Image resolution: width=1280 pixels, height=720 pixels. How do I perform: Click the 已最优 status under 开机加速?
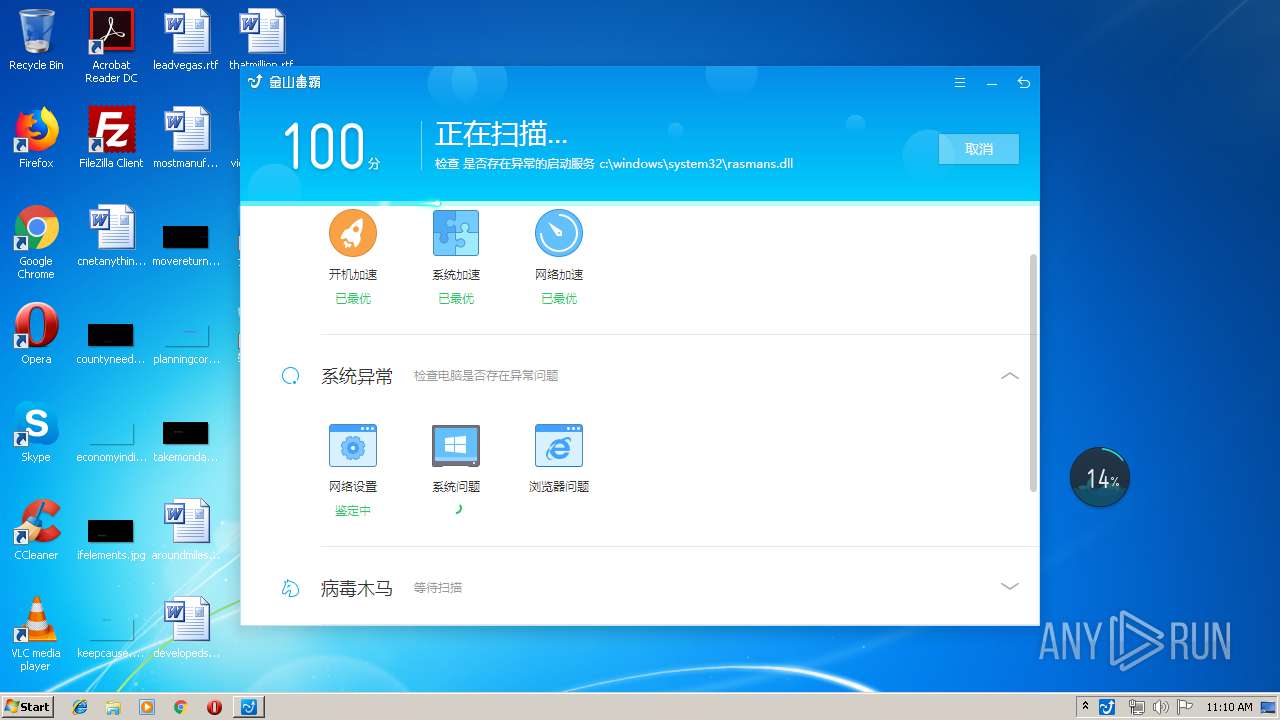pos(353,298)
